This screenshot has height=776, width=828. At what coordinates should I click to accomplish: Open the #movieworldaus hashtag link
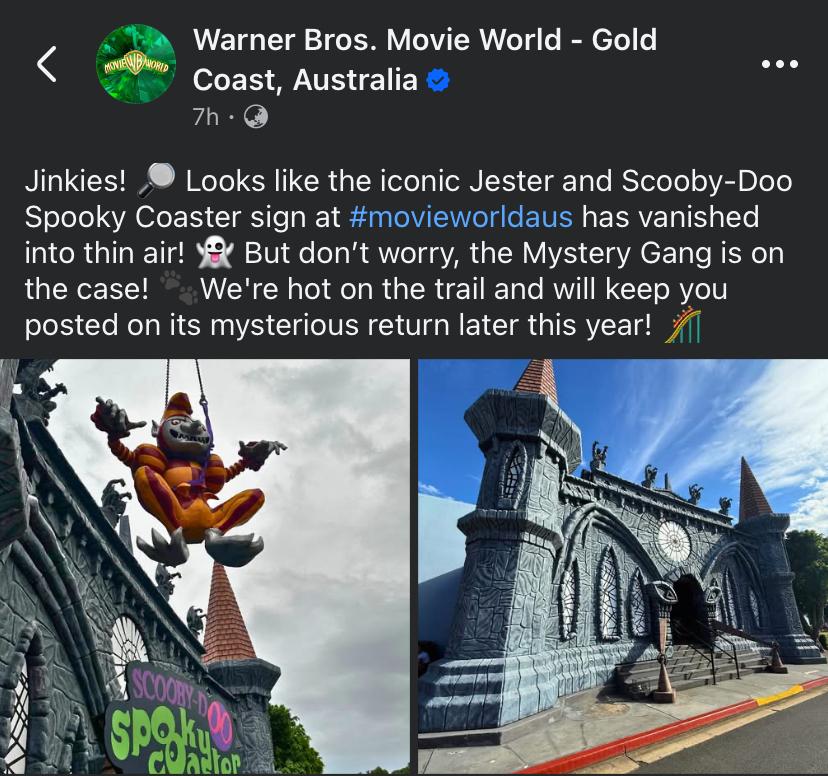tap(461, 217)
